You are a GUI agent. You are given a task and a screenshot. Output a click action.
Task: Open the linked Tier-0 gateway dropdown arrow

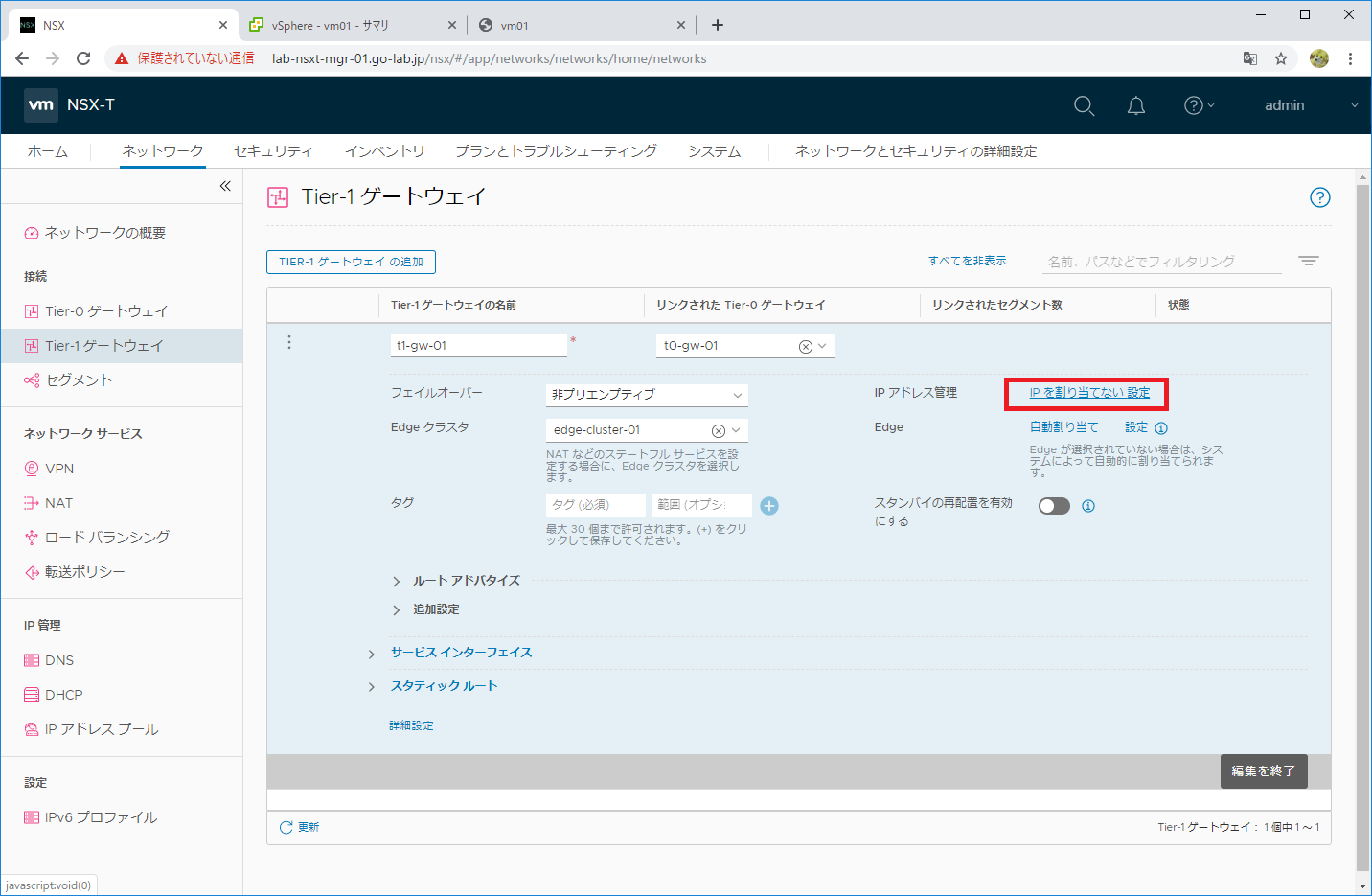pyautogui.click(x=822, y=346)
